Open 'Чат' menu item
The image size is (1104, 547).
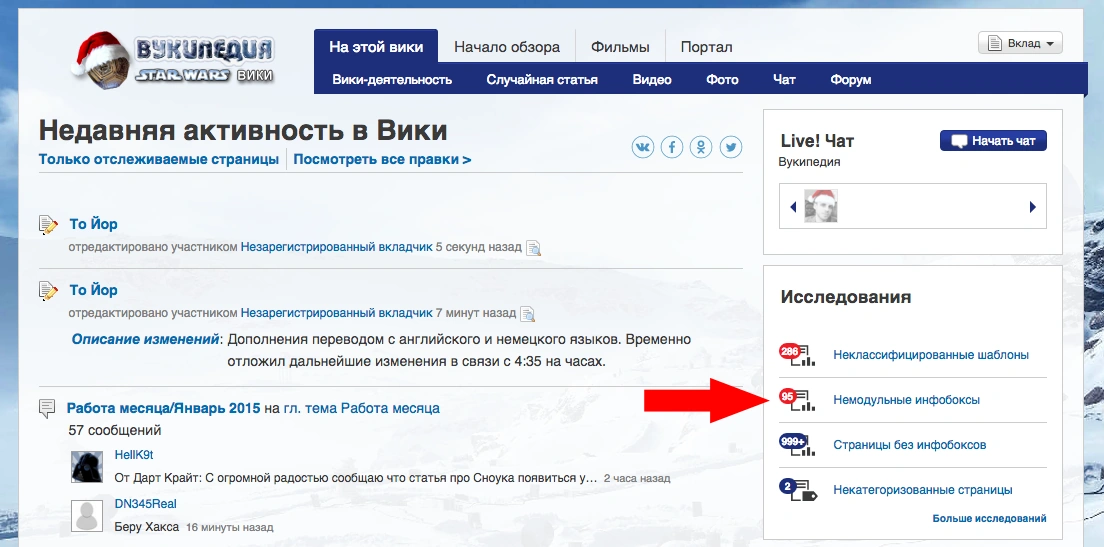(784, 80)
